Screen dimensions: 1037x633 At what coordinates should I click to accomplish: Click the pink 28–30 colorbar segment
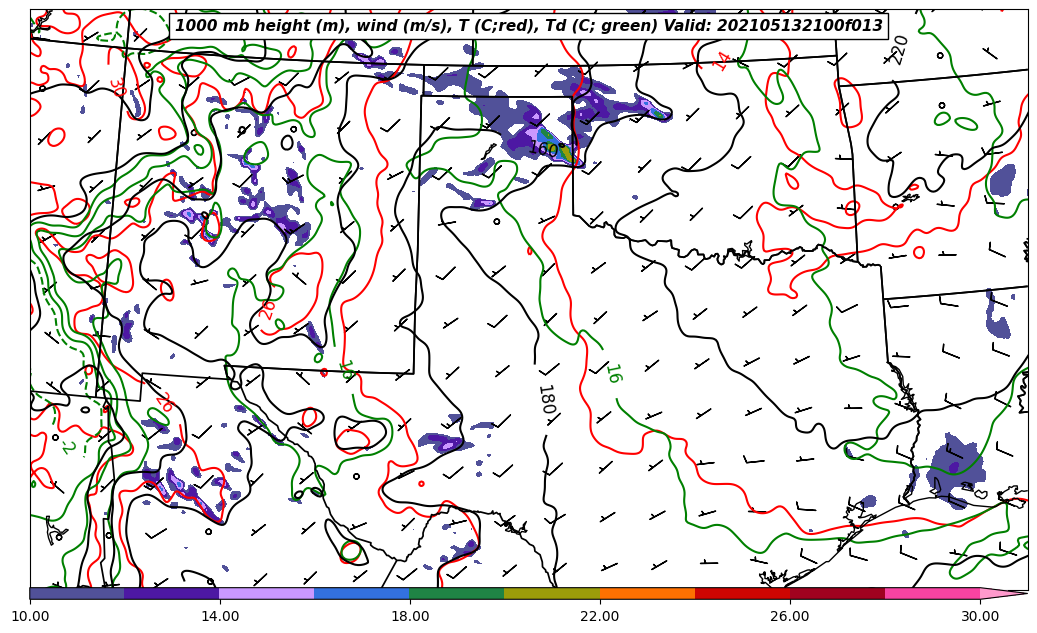pos(932,593)
